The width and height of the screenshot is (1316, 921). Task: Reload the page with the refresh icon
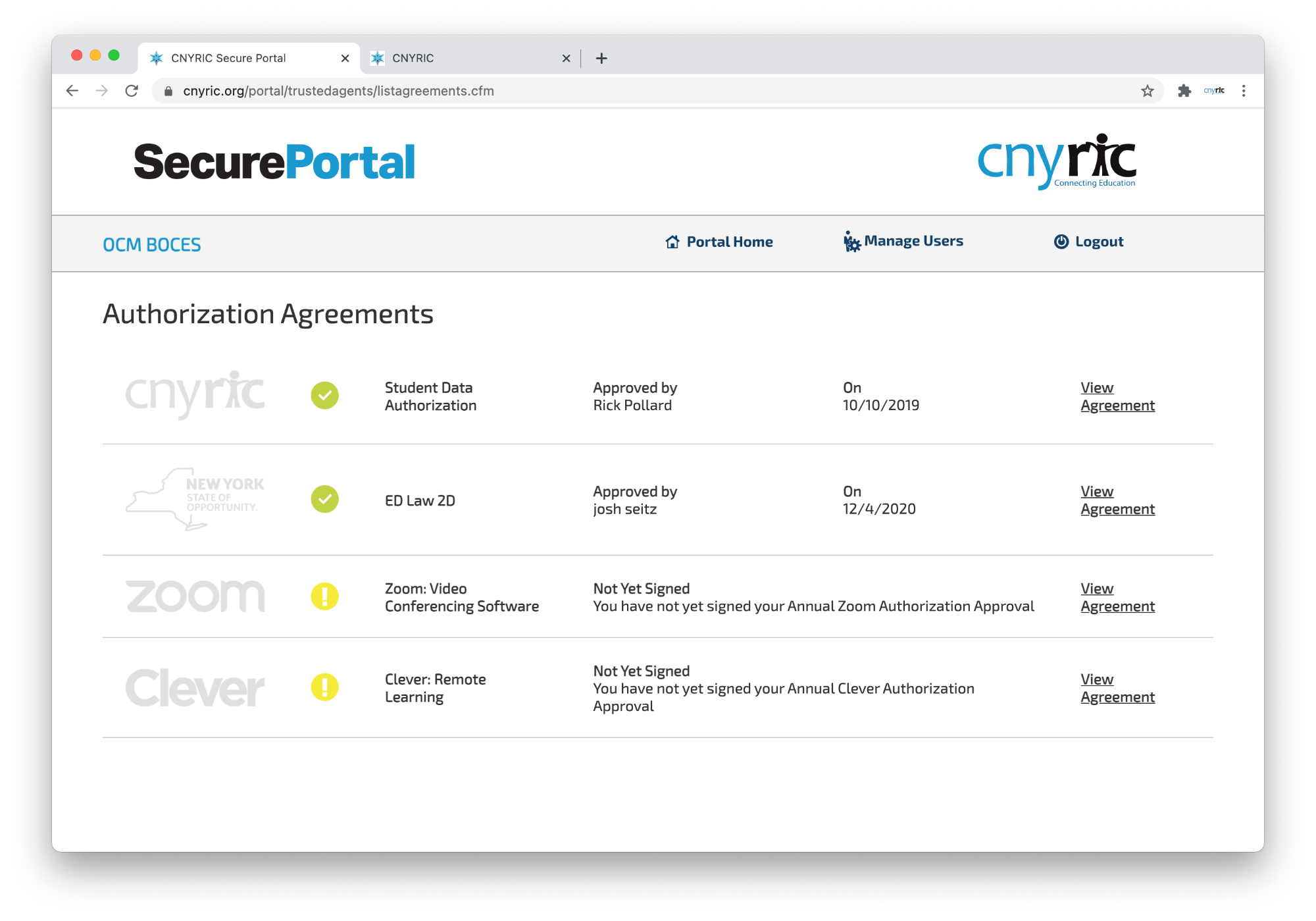tap(132, 91)
